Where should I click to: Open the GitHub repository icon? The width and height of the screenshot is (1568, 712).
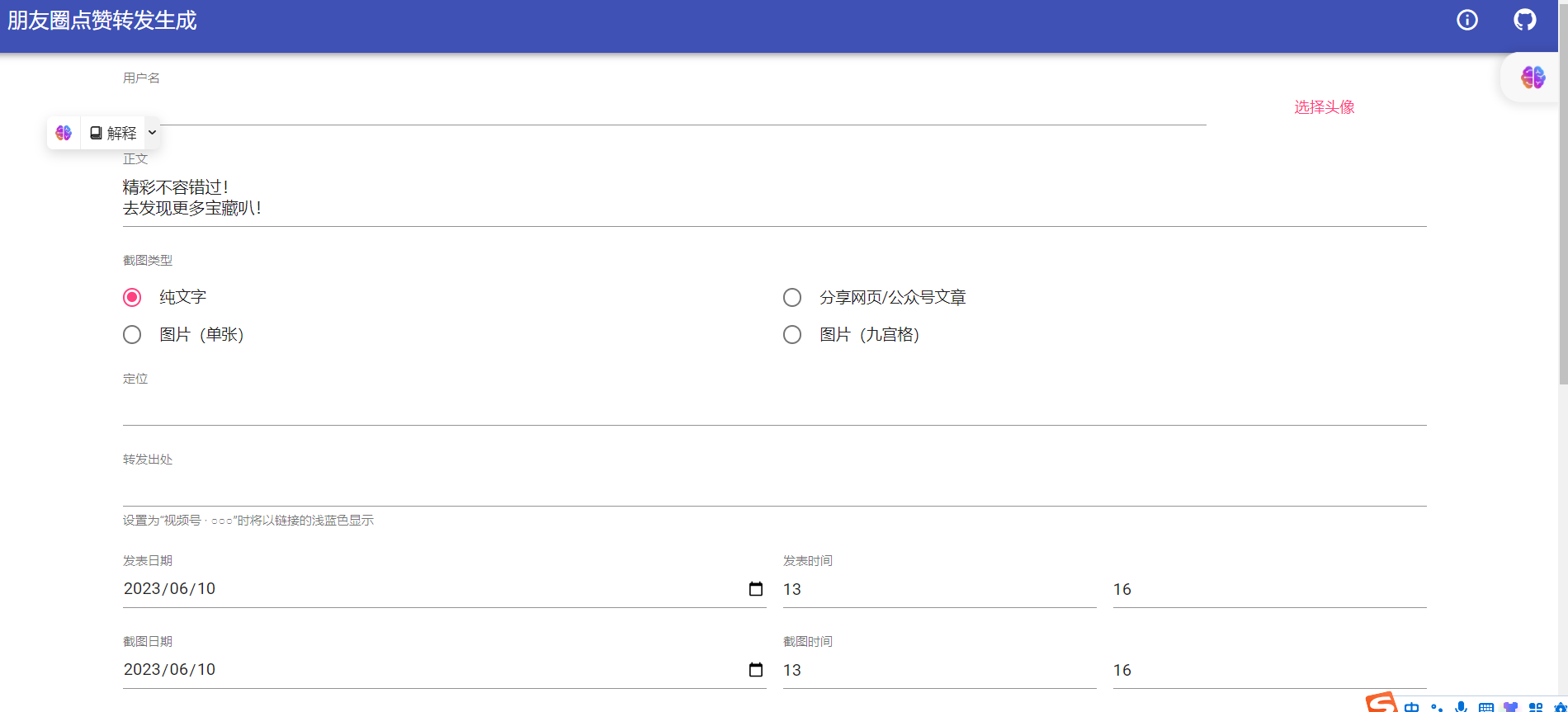(x=1524, y=20)
